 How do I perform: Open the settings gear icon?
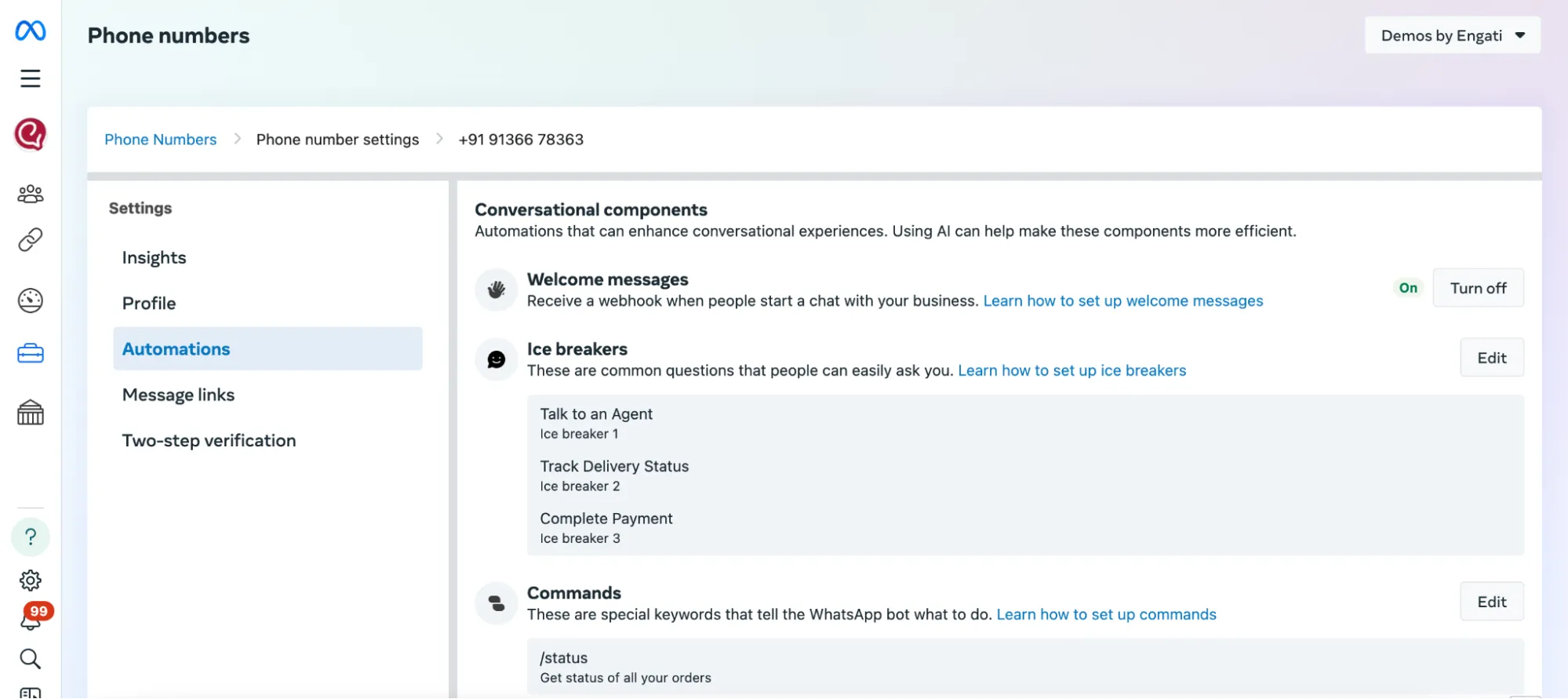coord(31,581)
